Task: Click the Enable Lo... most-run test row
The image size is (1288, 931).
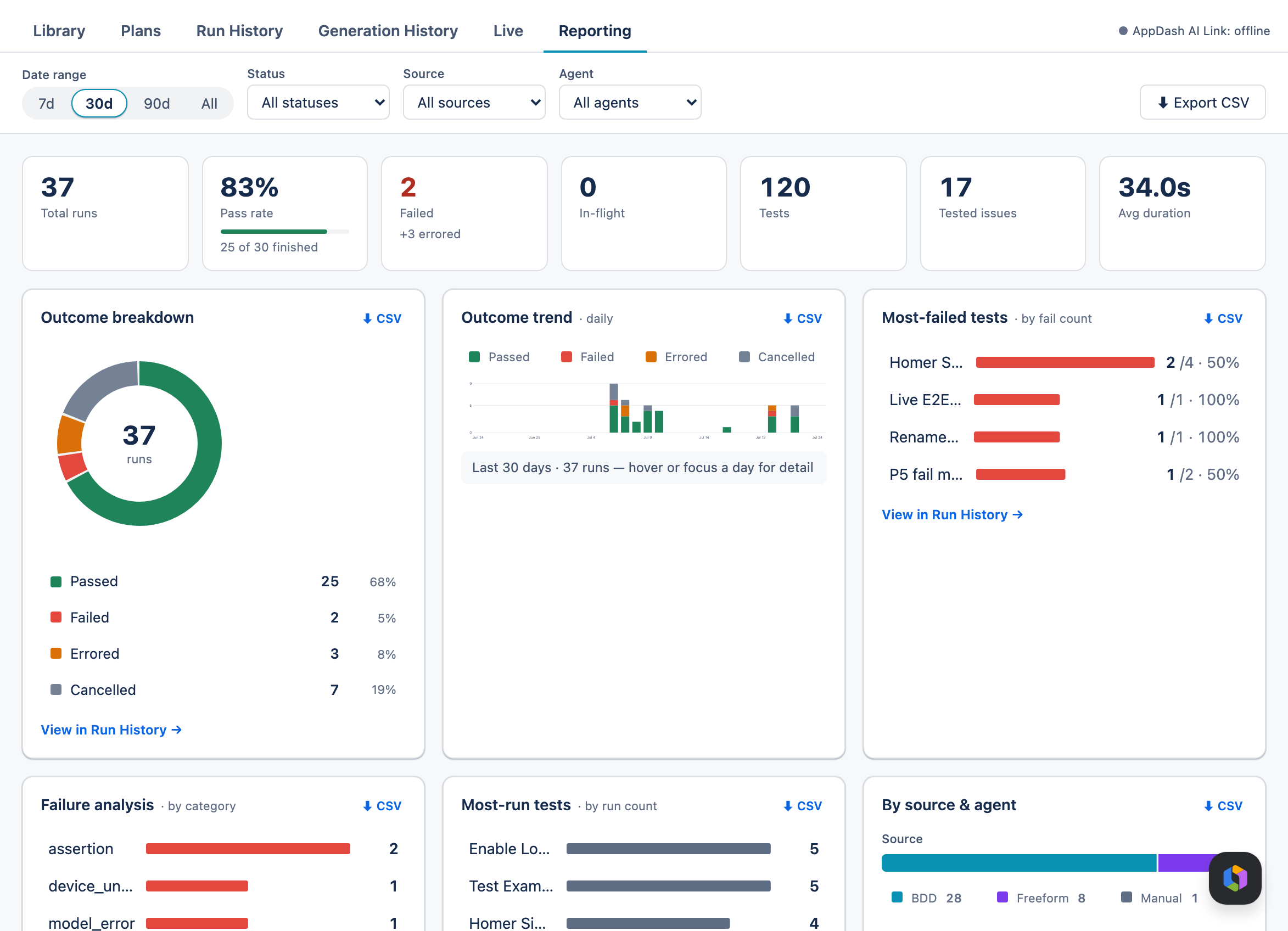Action: (643, 849)
